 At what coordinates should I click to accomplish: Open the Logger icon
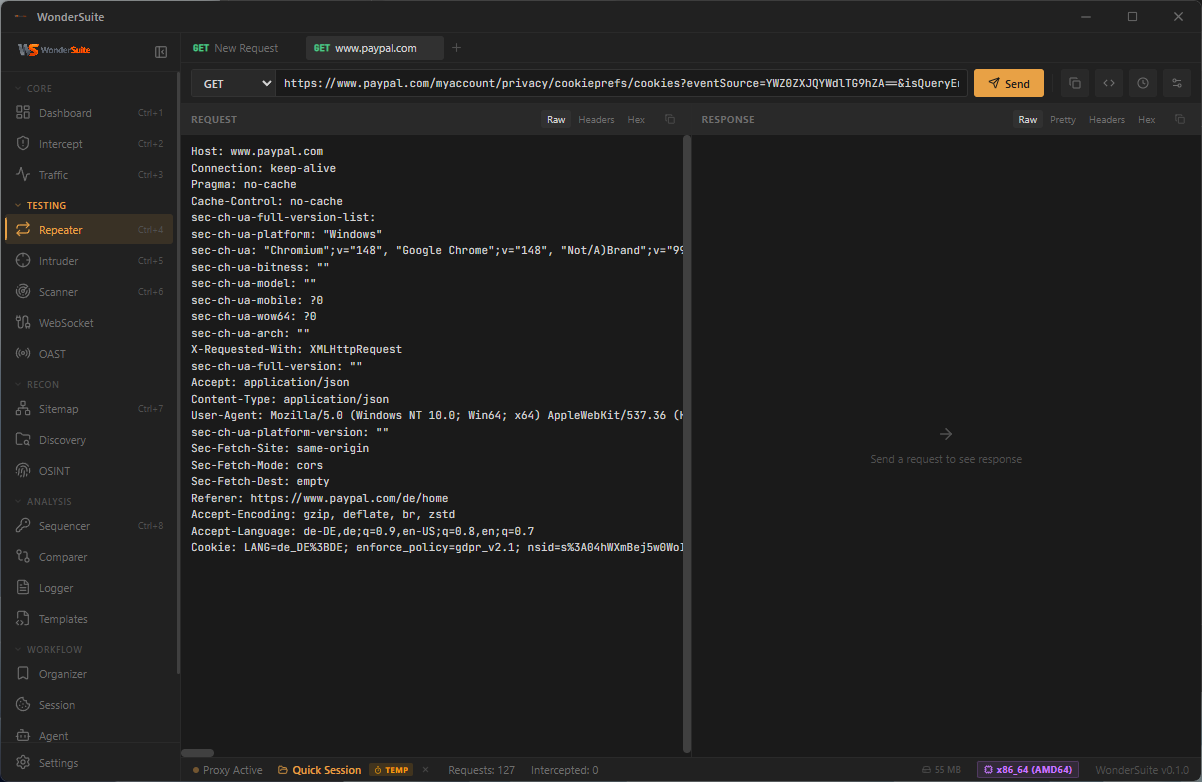(x=23, y=588)
